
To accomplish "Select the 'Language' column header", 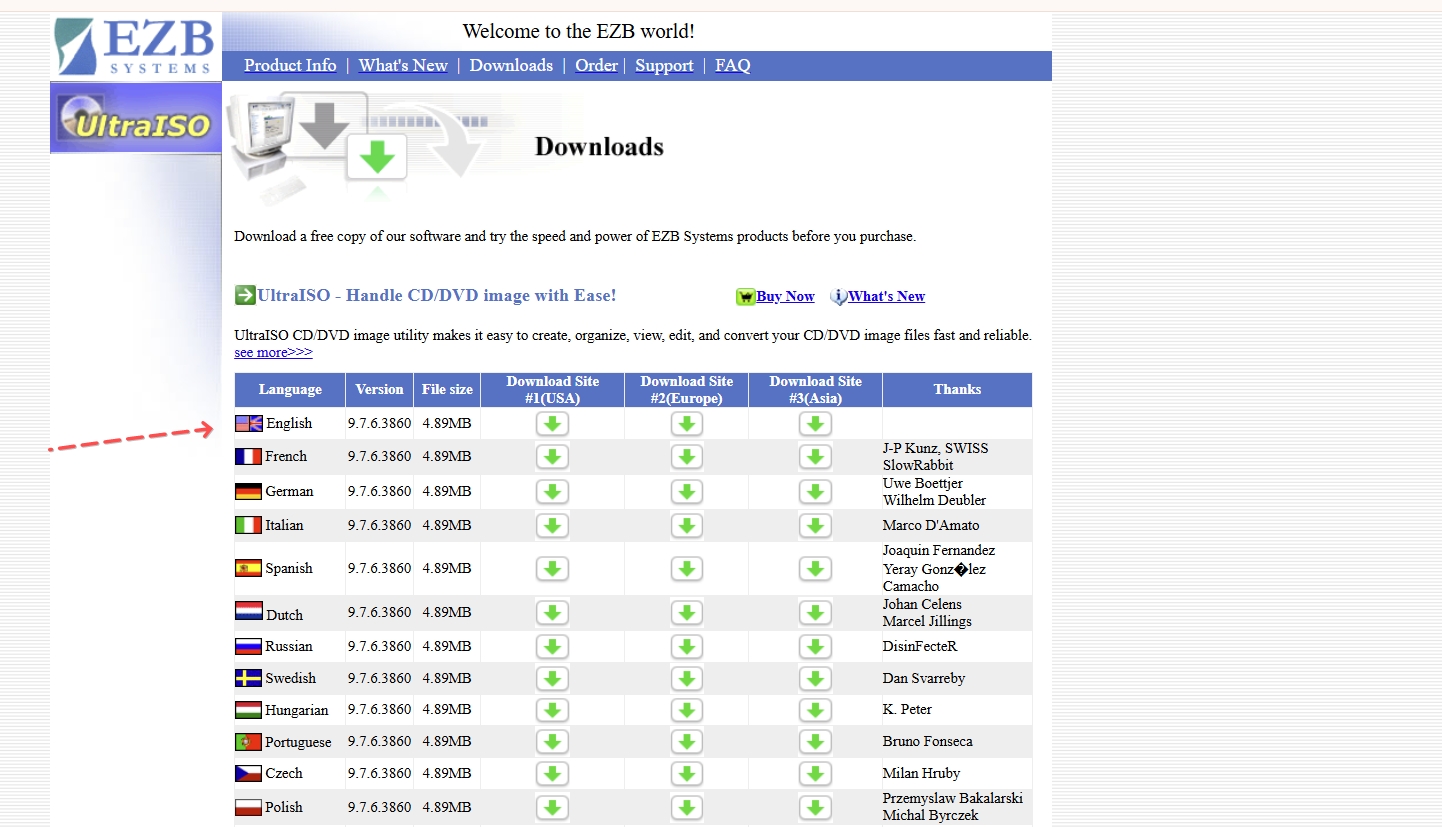I will [x=290, y=390].
